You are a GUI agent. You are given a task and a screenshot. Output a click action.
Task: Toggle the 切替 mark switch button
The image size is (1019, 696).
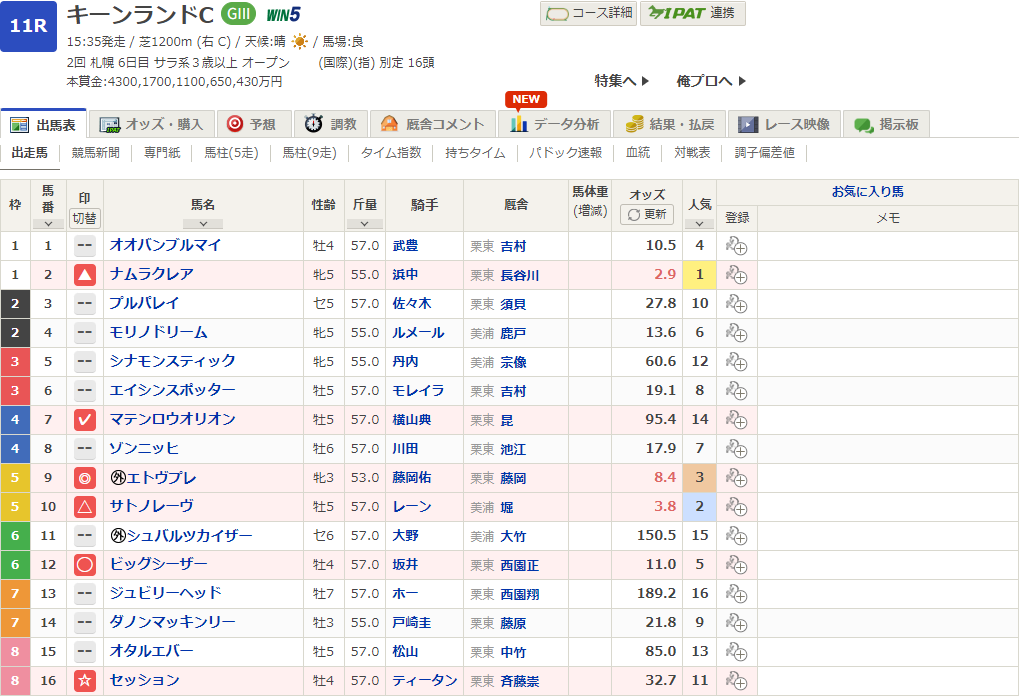85,218
